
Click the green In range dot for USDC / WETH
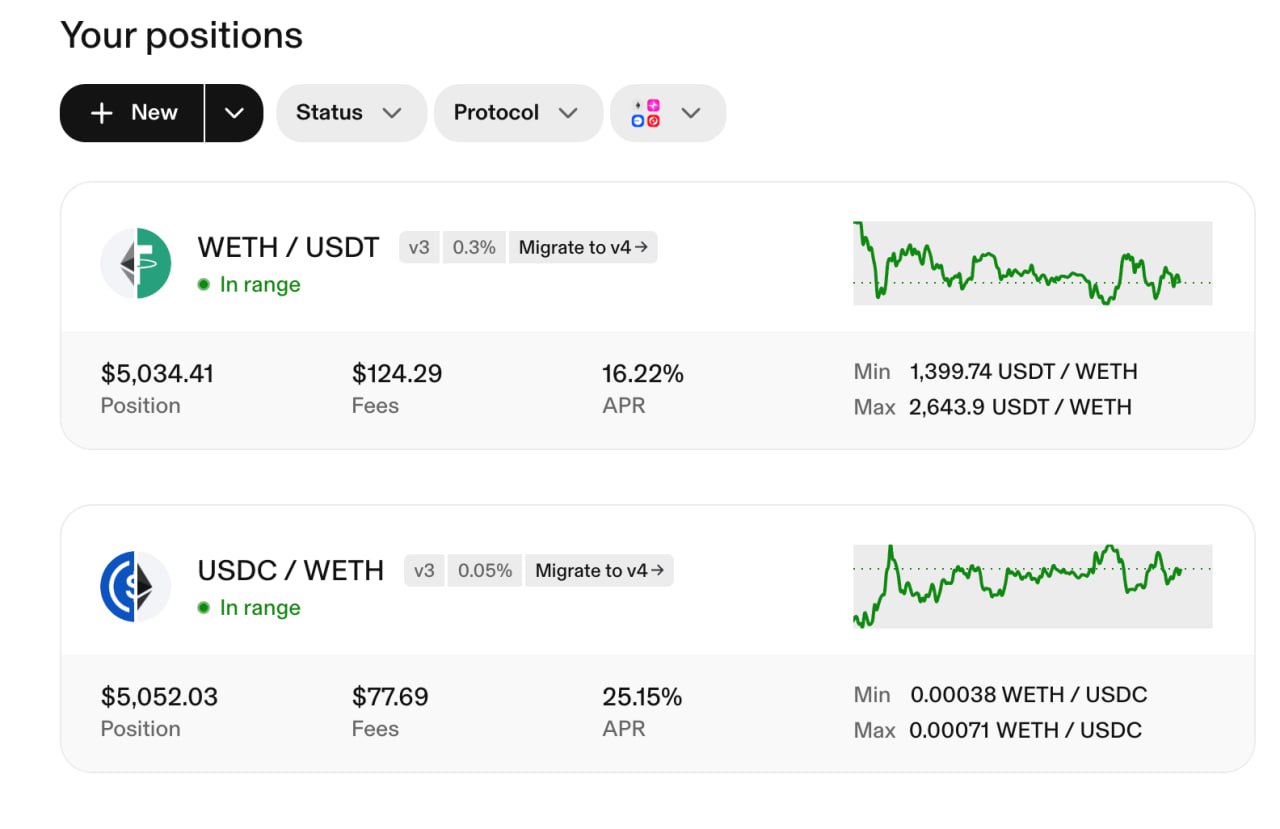tap(204, 608)
